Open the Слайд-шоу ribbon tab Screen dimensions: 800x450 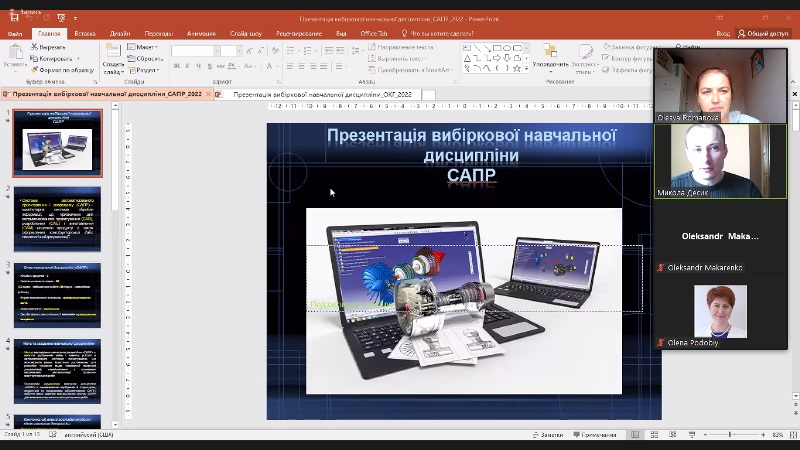point(246,34)
